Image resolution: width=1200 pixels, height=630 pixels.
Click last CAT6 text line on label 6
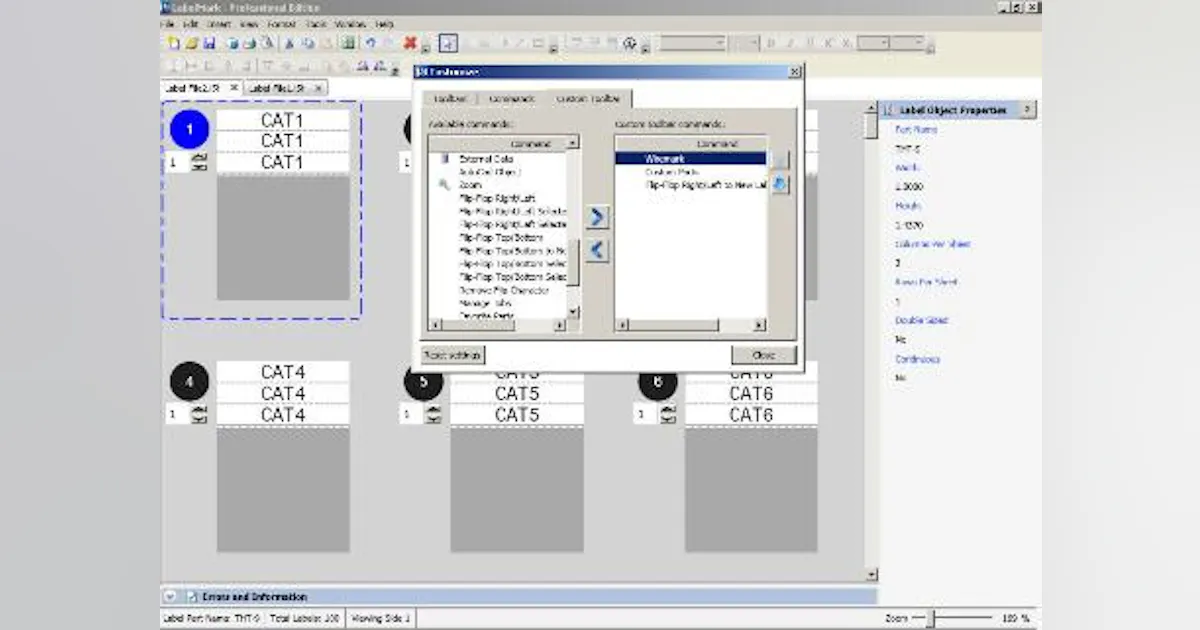tap(751, 414)
